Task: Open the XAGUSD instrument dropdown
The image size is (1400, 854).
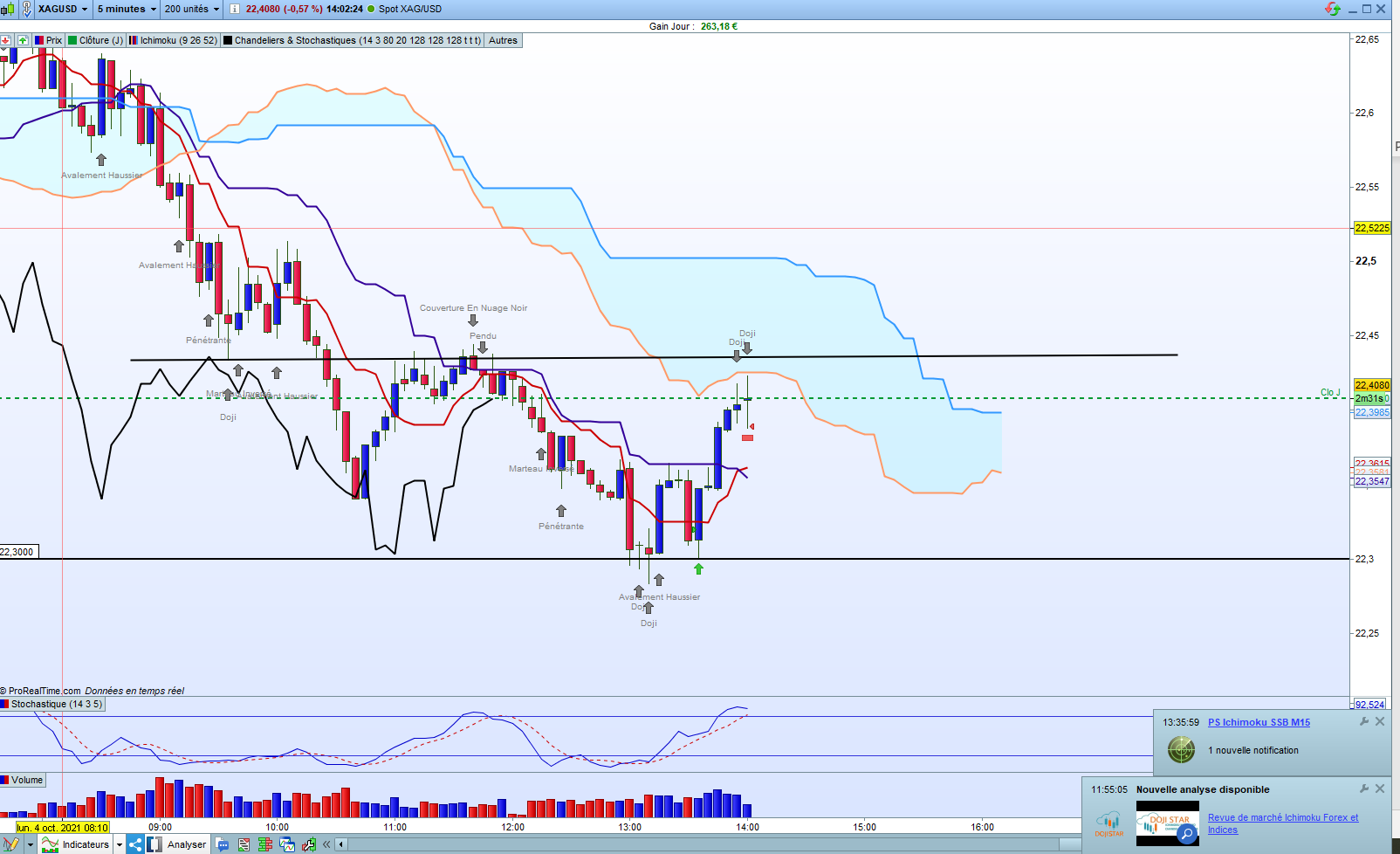Action: (x=63, y=9)
